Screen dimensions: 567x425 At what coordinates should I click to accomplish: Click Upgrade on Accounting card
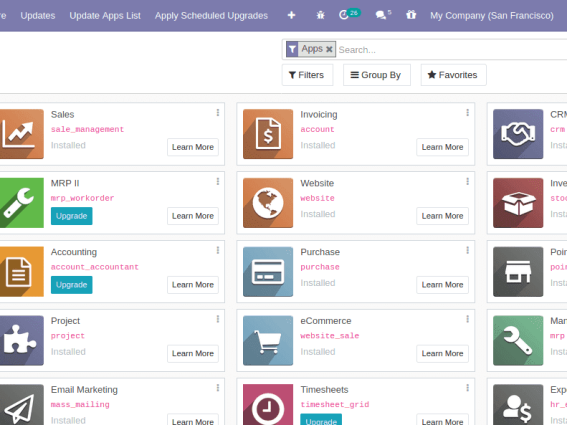point(72,285)
